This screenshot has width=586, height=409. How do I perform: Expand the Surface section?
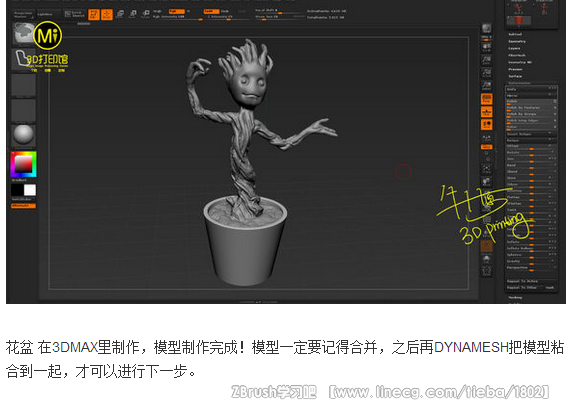pyautogui.click(x=515, y=76)
